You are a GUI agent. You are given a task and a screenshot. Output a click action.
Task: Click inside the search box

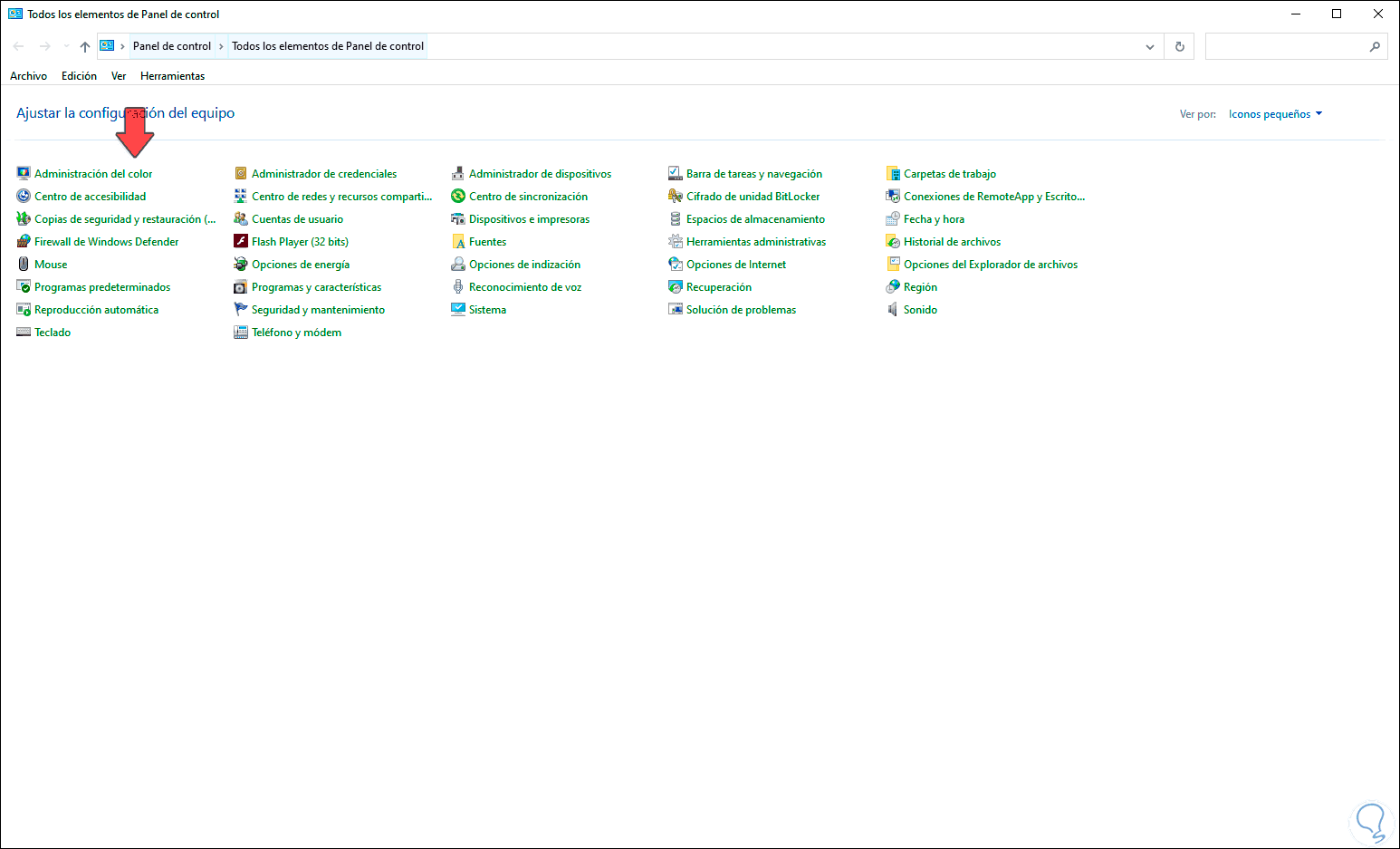pyautogui.click(x=1286, y=46)
